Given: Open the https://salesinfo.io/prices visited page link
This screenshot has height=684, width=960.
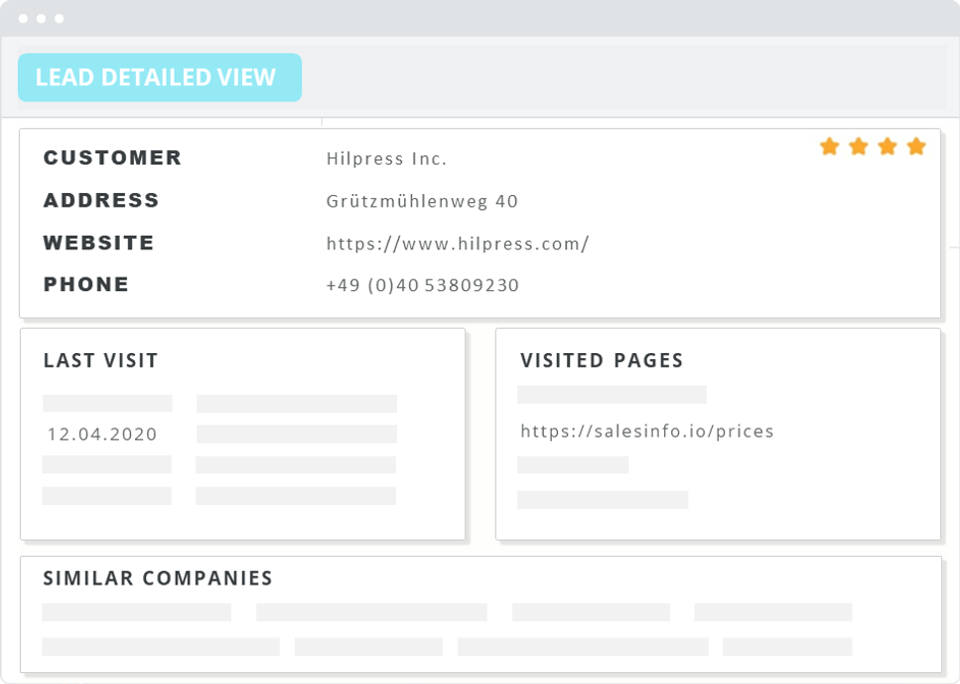Looking at the screenshot, I should [x=647, y=431].
